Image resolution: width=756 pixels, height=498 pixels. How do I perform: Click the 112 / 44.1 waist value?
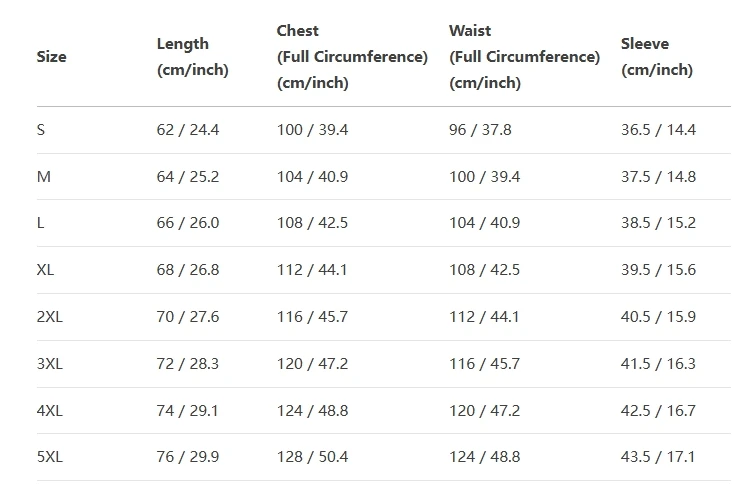pos(484,317)
